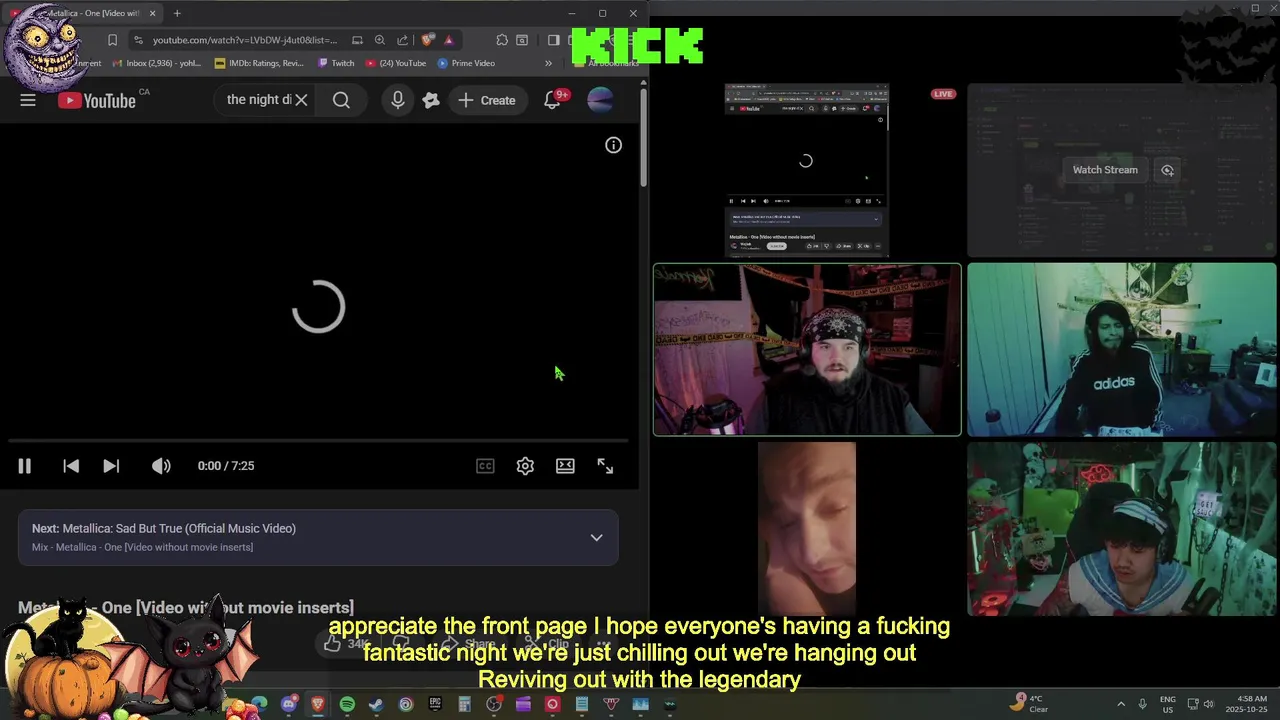Image resolution: width=1280 pixels, height=720 pixels.
Task: Clear the YouTube search box text
Action: click(301, 100)
